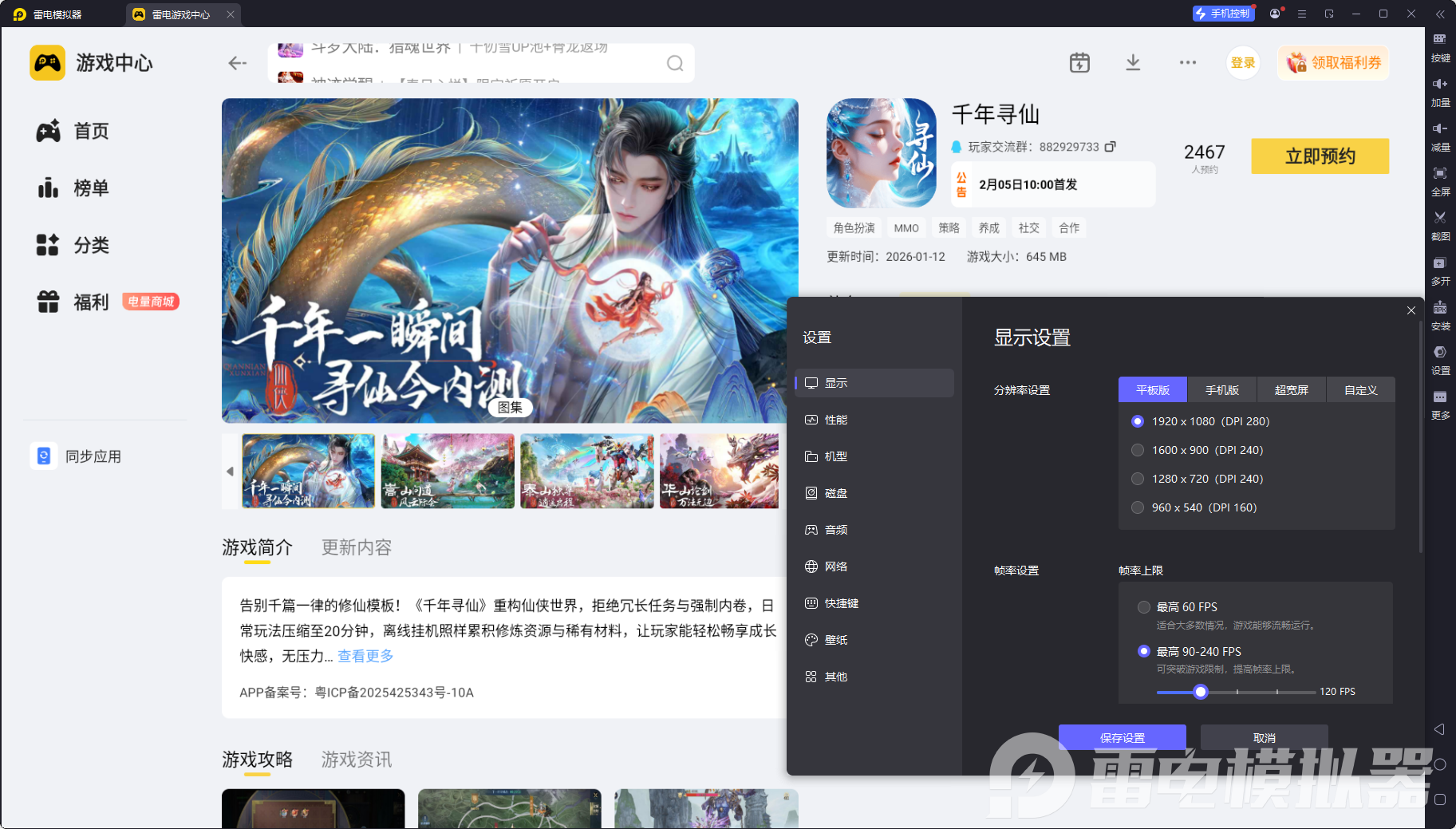Click the Android home circle button
1456x829 pixels.
(1439, 764)
